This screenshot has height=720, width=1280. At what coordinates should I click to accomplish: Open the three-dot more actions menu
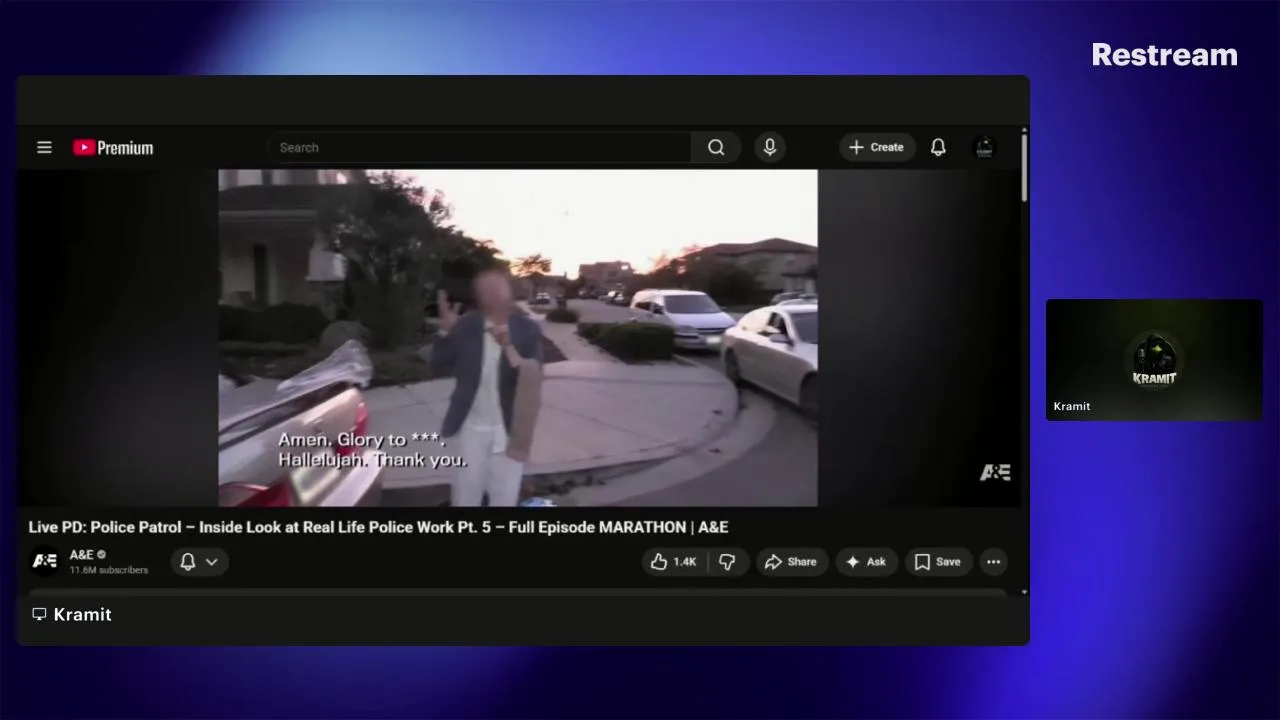993,561
